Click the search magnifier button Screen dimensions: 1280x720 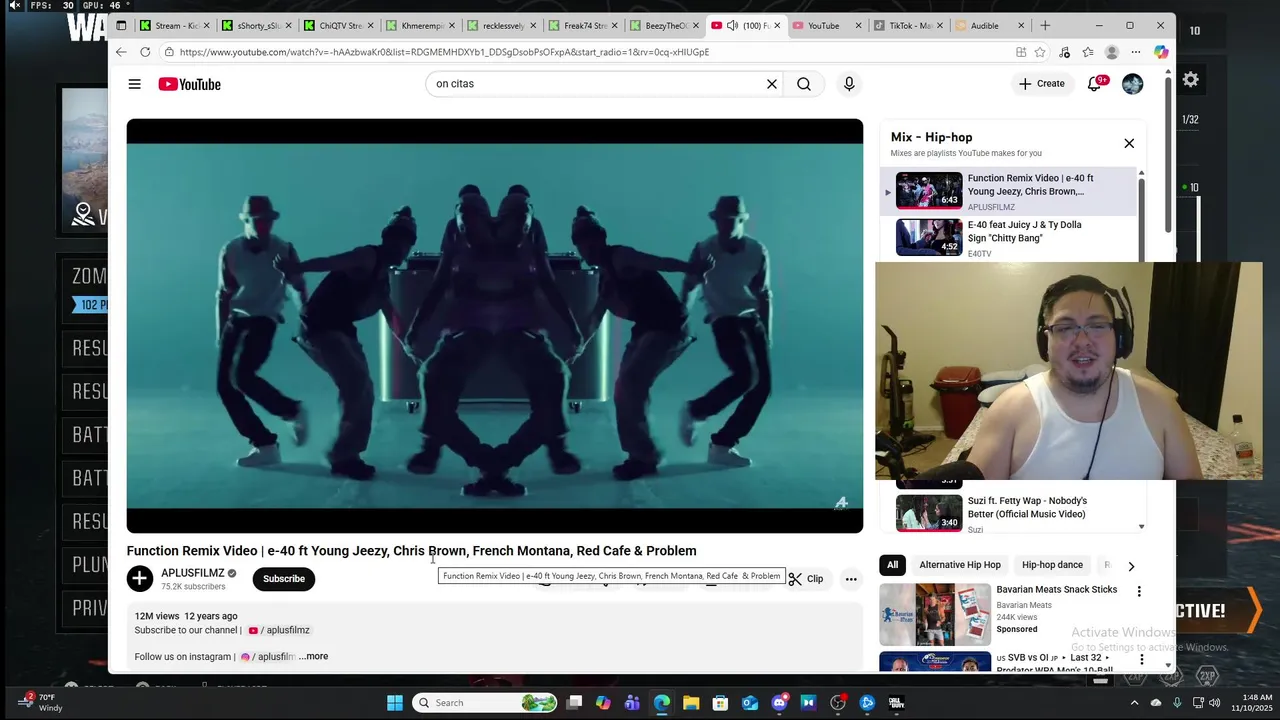point(804,84)
